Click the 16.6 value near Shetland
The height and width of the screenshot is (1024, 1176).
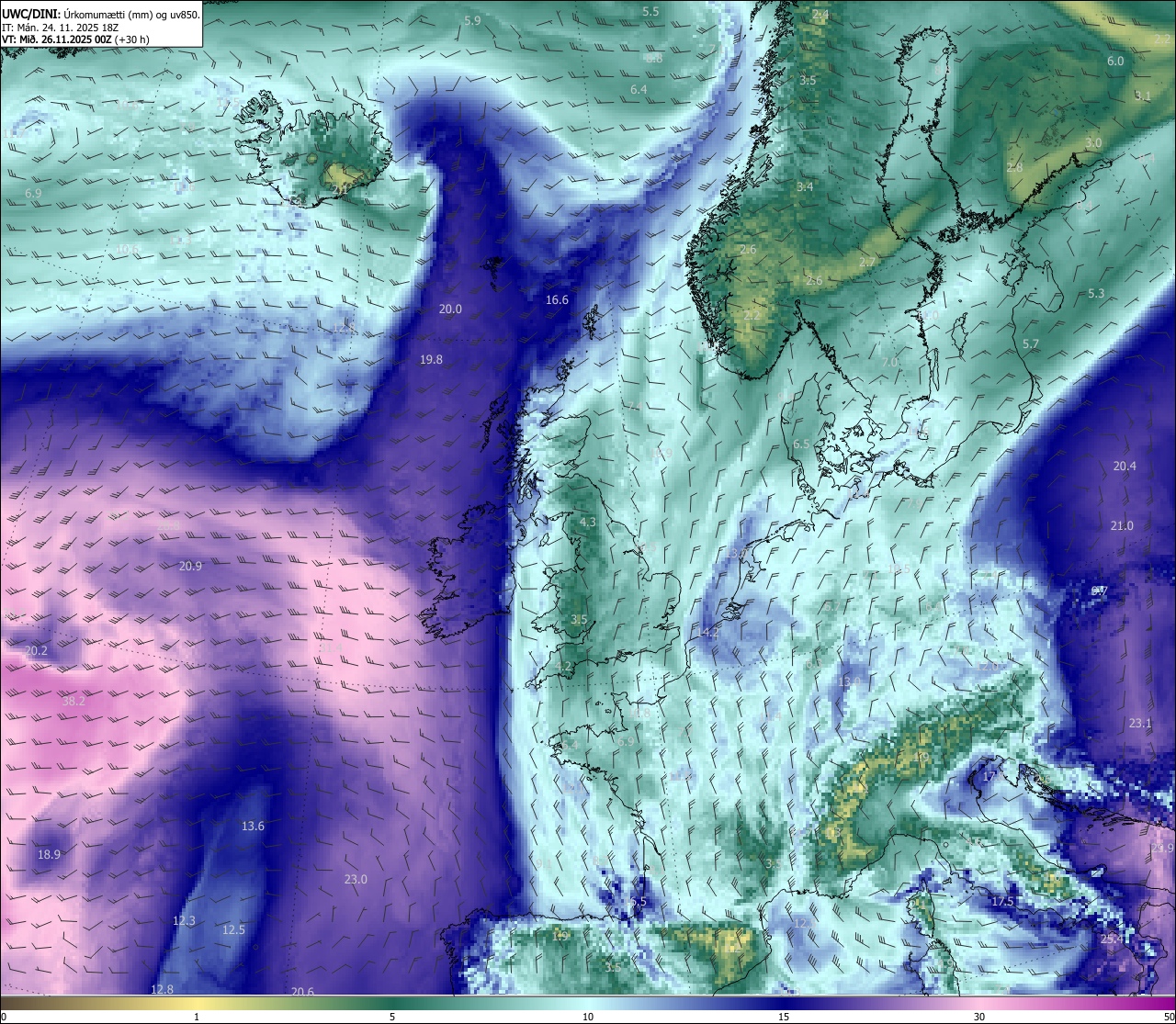click(557, 300)
